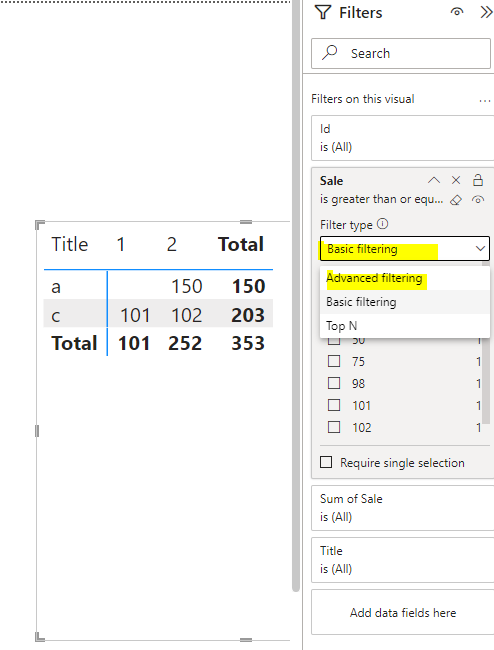494x650 pixels.
Task: Click the value 150 under column 2
Action: 186,286
